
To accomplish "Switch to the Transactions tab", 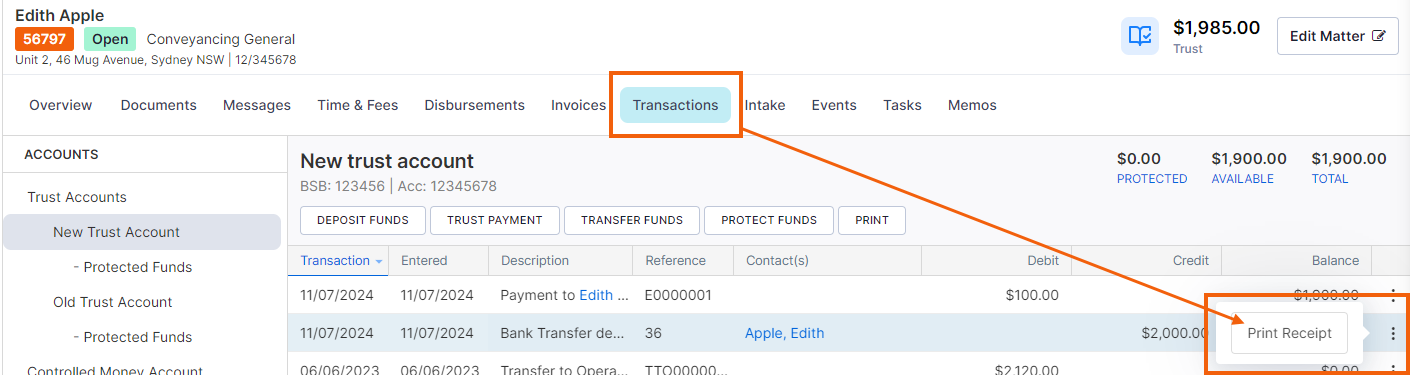I will 675,105.
